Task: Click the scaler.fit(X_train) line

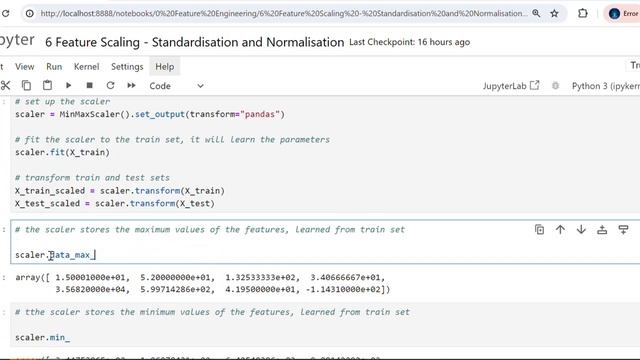Action: (62, 152)
